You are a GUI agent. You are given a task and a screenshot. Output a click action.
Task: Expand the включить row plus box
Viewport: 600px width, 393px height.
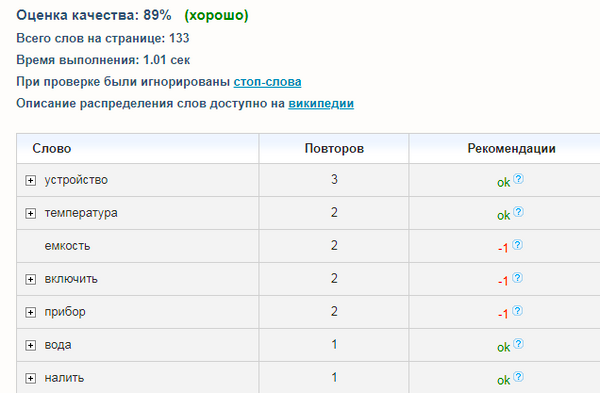31,279
